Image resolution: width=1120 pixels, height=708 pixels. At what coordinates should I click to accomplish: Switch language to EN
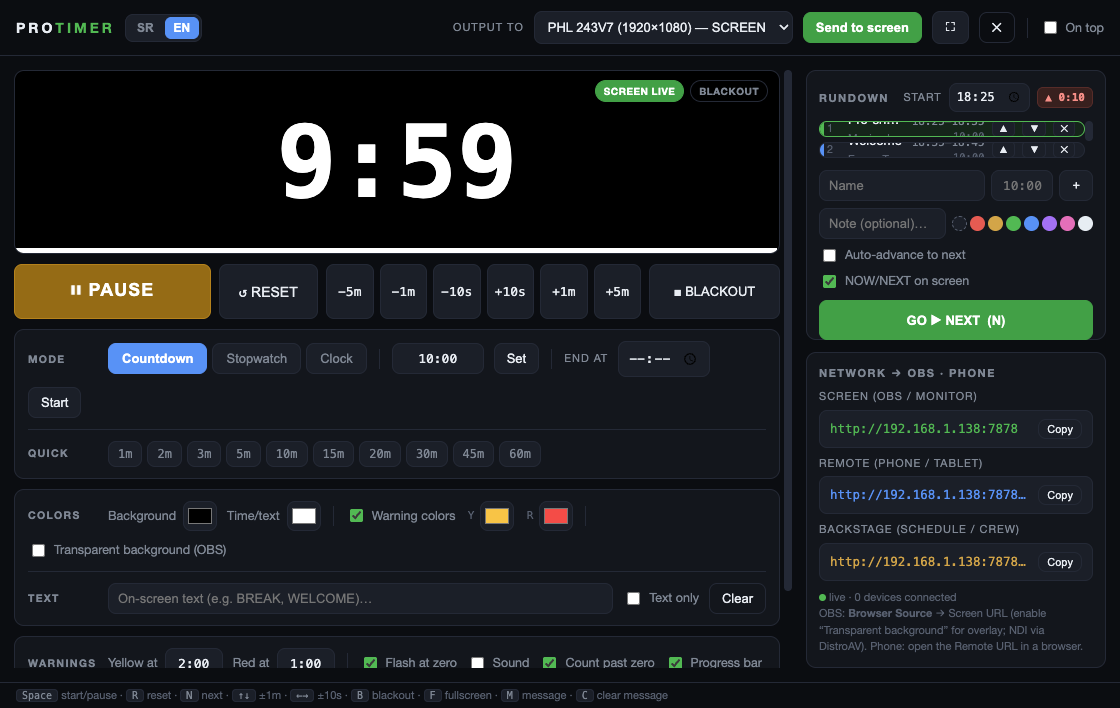click(182, 28)
